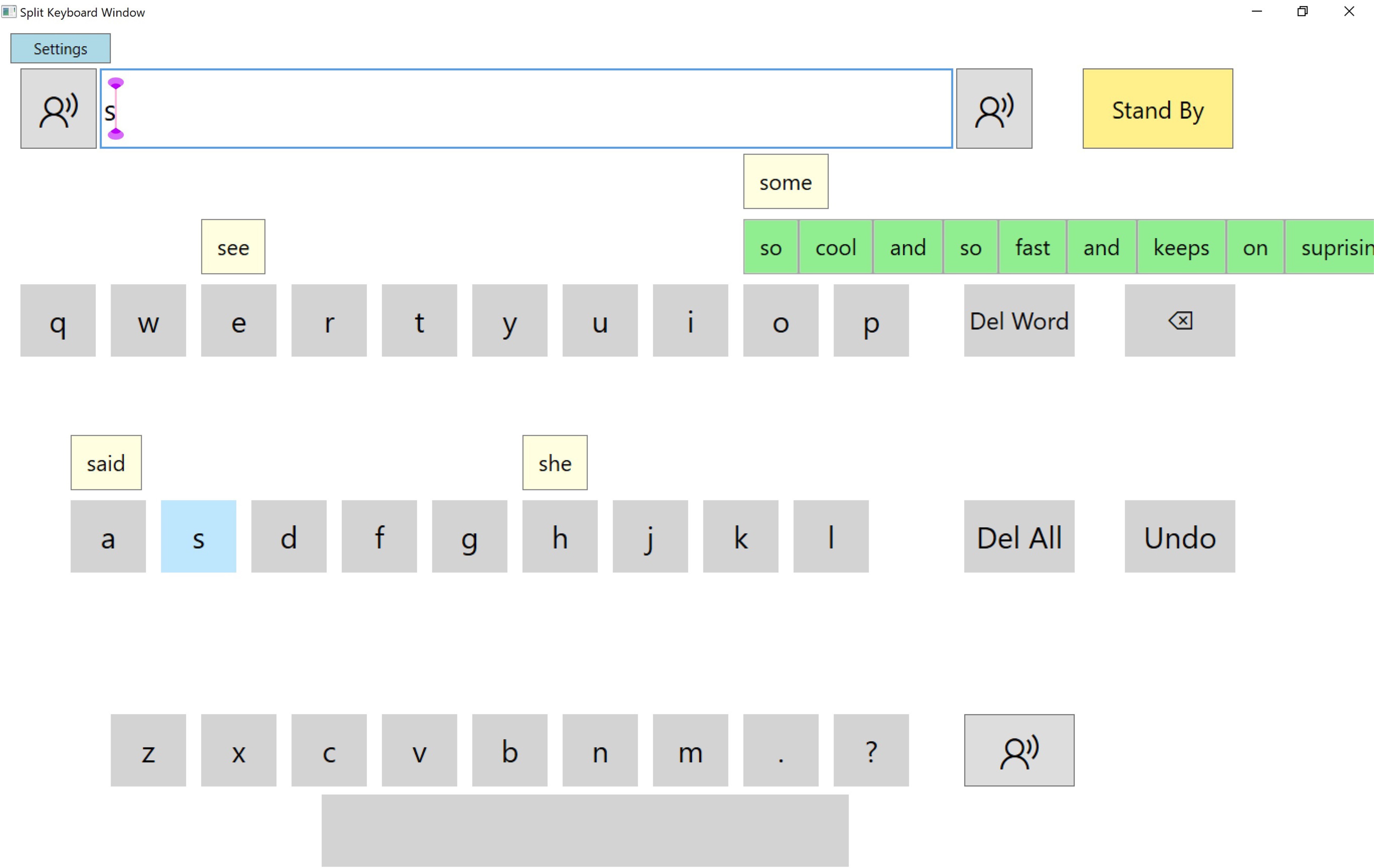Screen dimensions: 1374x868
Task: Choose the 'some' word suggestion
Action: tap(785, 182)
